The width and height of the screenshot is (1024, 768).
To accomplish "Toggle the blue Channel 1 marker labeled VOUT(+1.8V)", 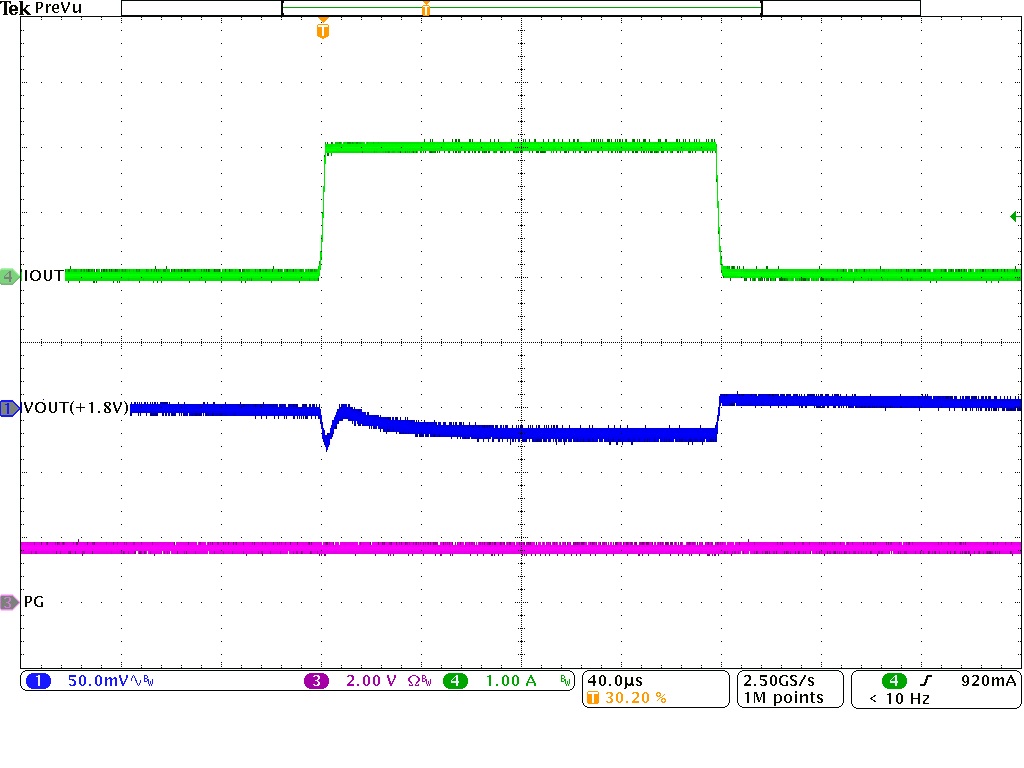I will [7, 408].
